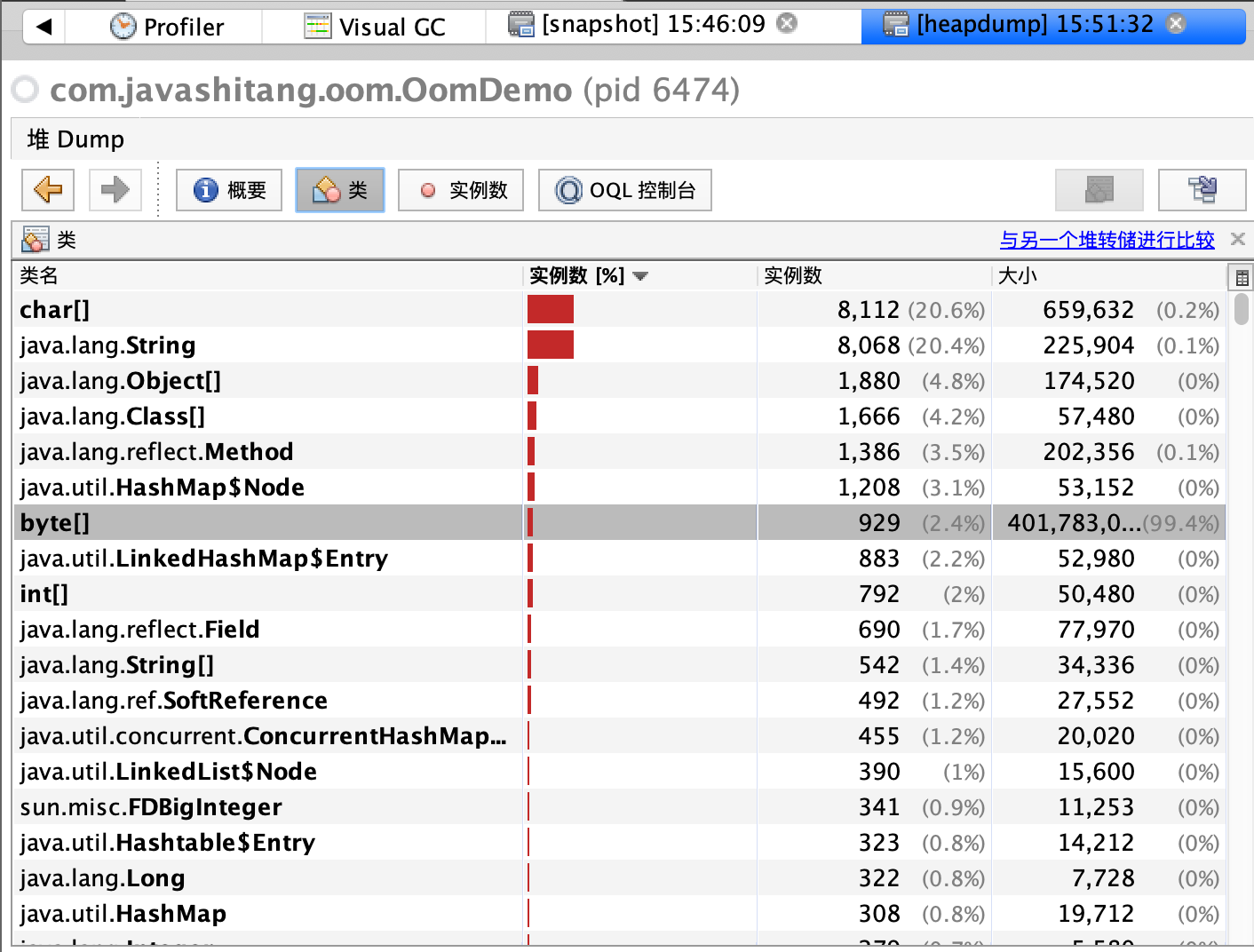
Task: Select the int[] class row
Action: pos(620,593)
